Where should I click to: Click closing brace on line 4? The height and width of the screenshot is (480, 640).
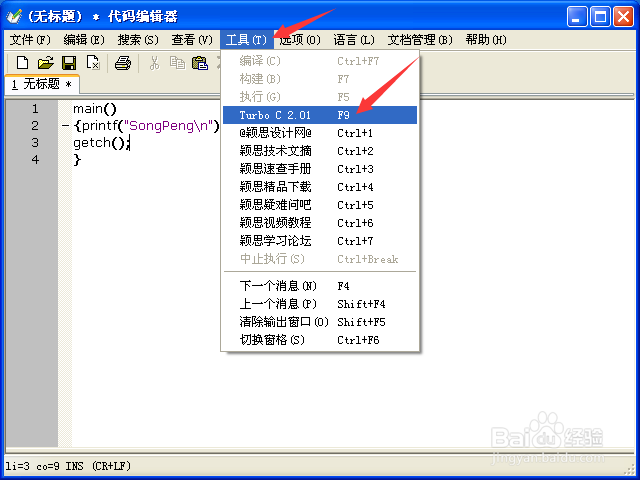click(x=77, y=160)
